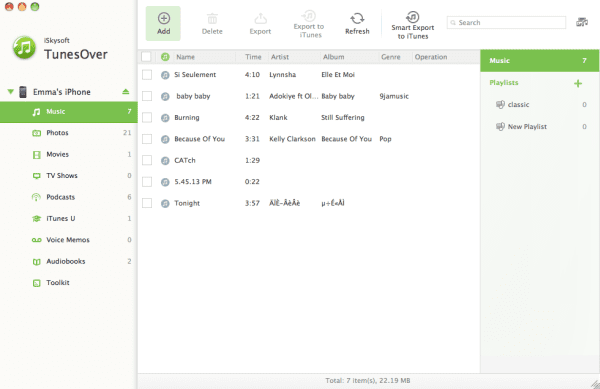Click Smart Export to iTunes

(x=412, y=25)
